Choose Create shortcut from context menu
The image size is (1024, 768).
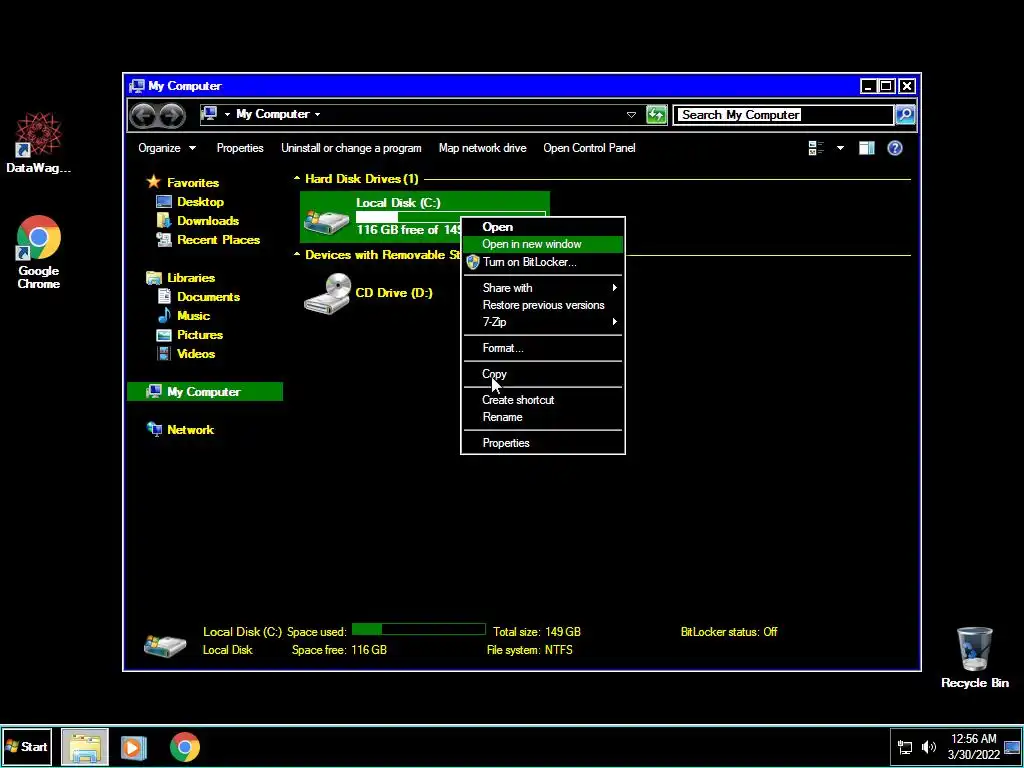543,400
